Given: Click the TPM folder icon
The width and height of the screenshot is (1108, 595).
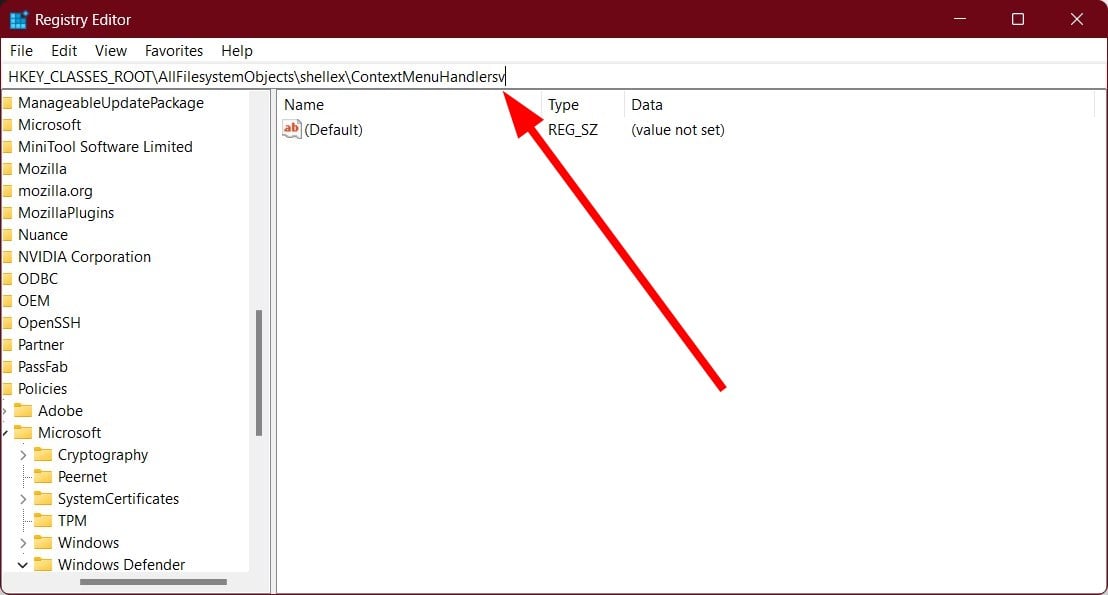Looking at the screenshot, I should coord(43,520).
